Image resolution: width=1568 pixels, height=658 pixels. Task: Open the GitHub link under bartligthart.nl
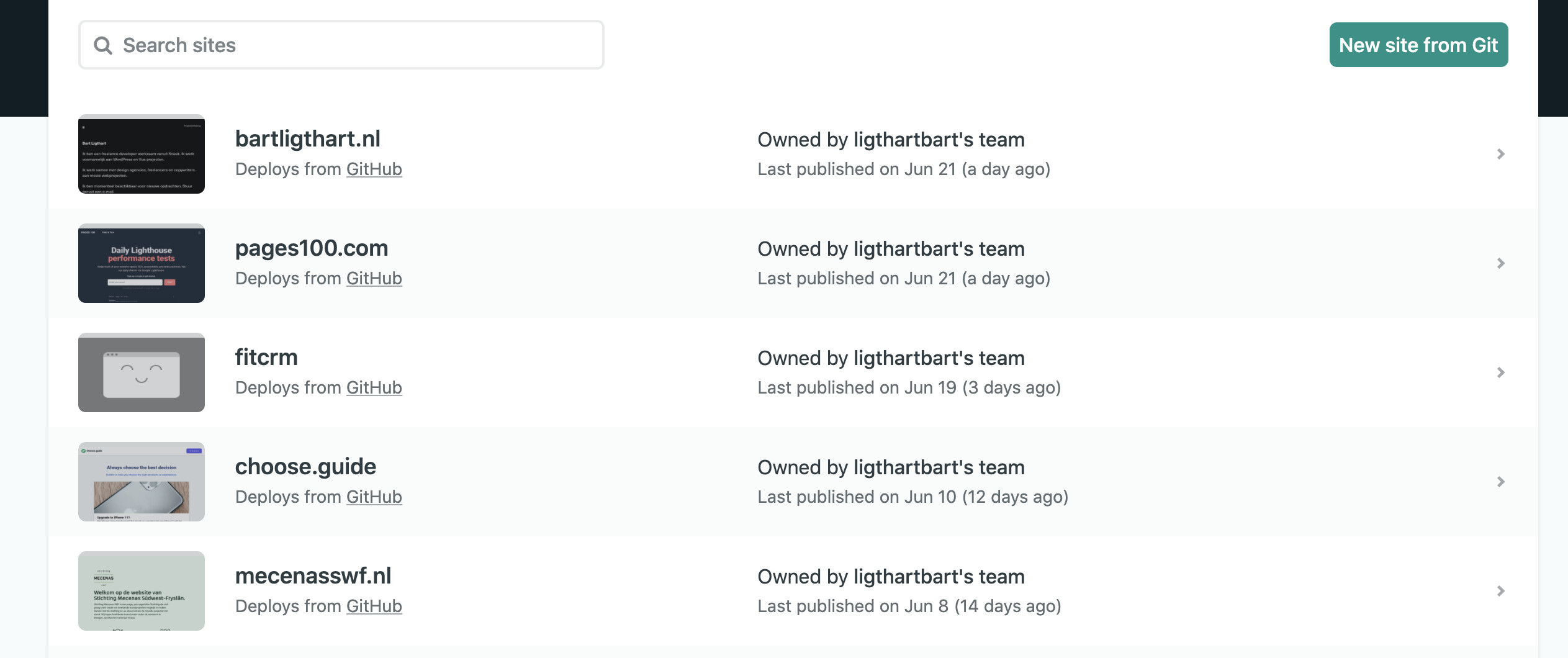(x=374, y=169)
